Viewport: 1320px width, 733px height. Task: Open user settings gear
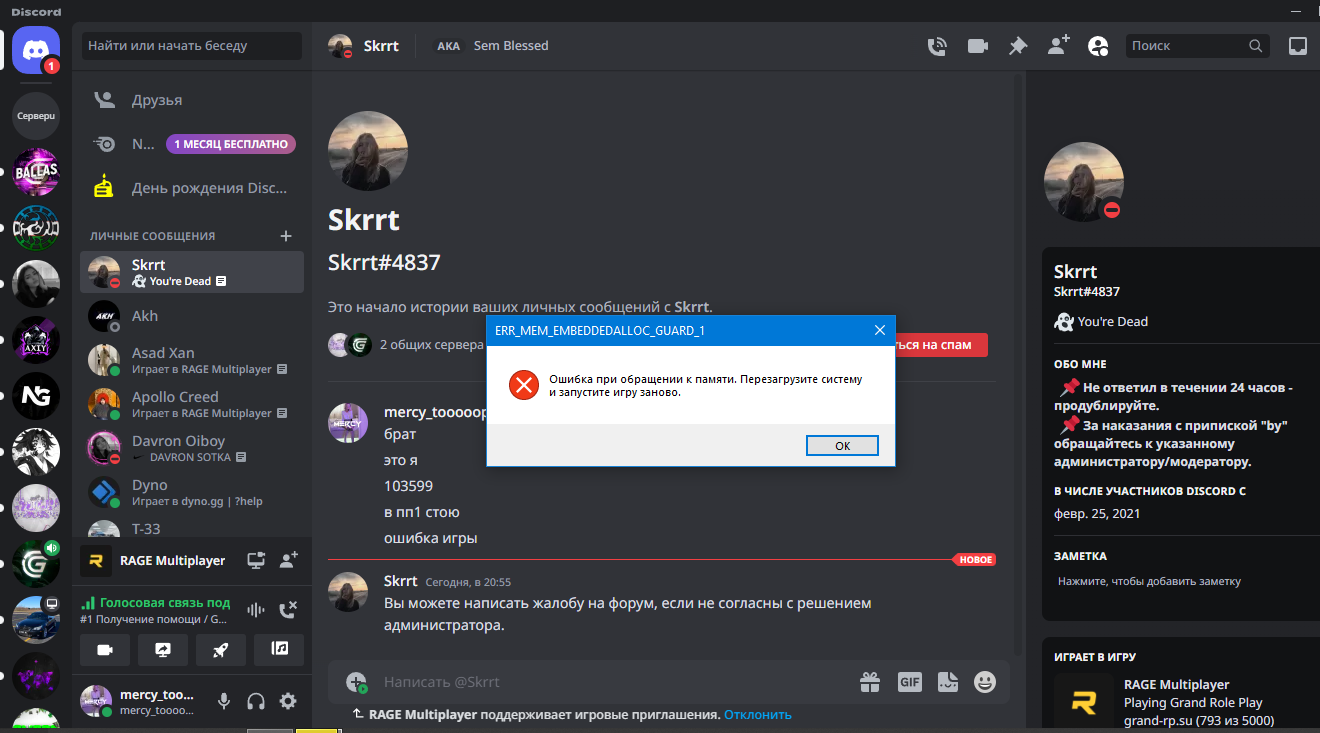click(288, 701)
